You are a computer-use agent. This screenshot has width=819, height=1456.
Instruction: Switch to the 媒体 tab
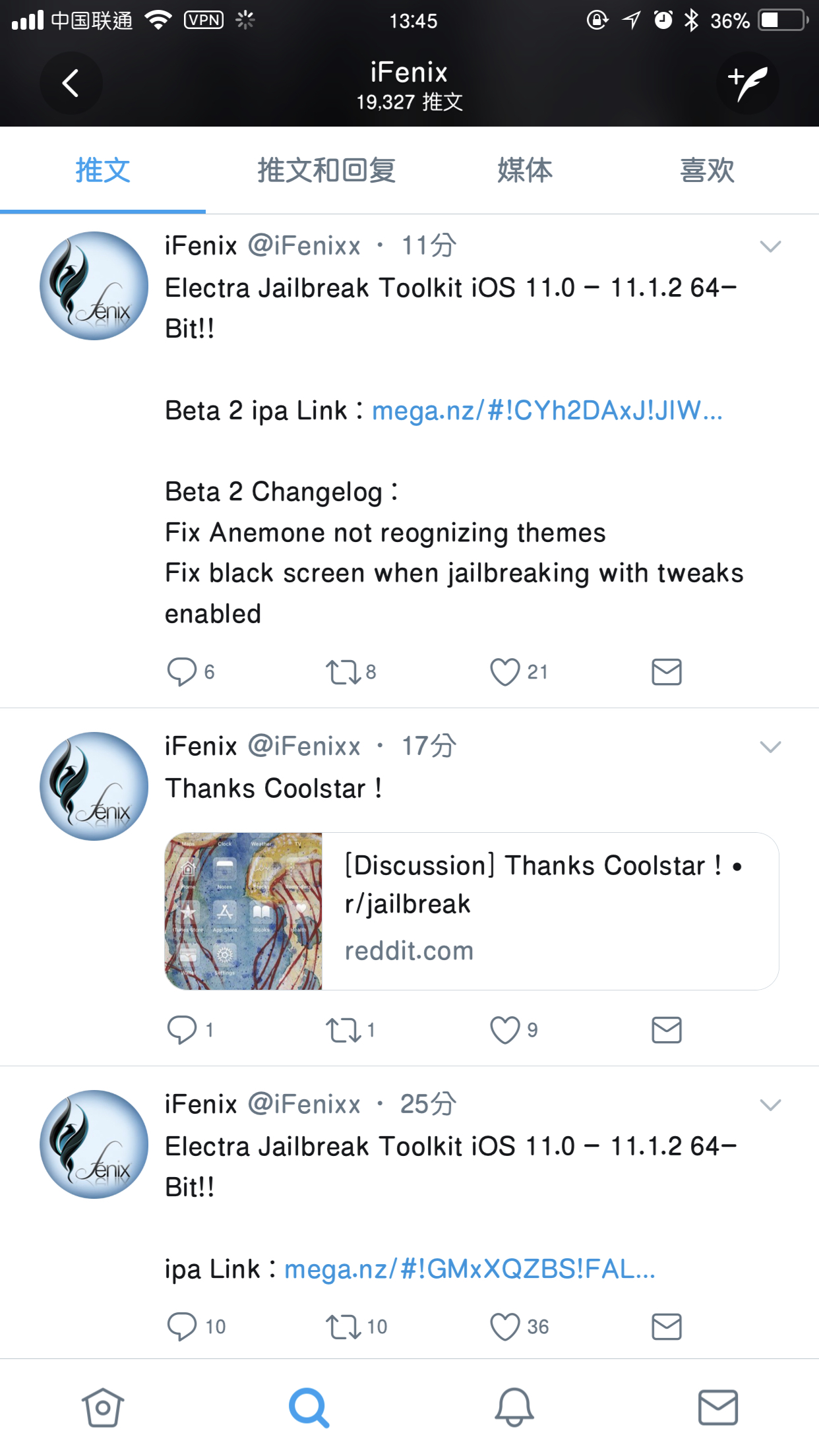pos(525,170)
